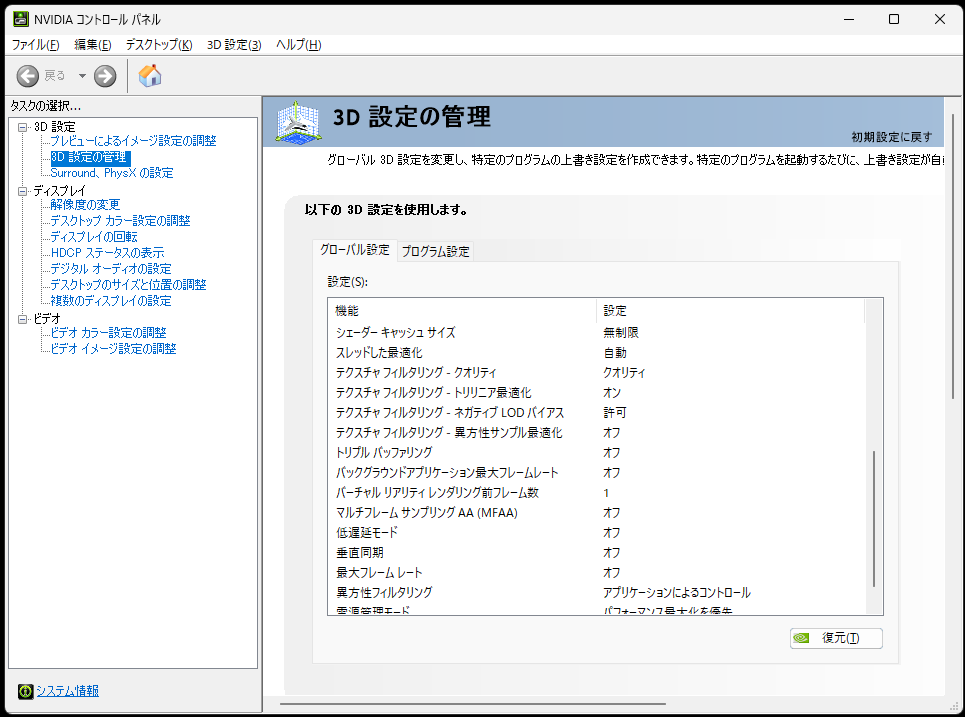Select the 垂直同期 setting row
The width and height of the screenshot is (965, 717).
[596, 553]
